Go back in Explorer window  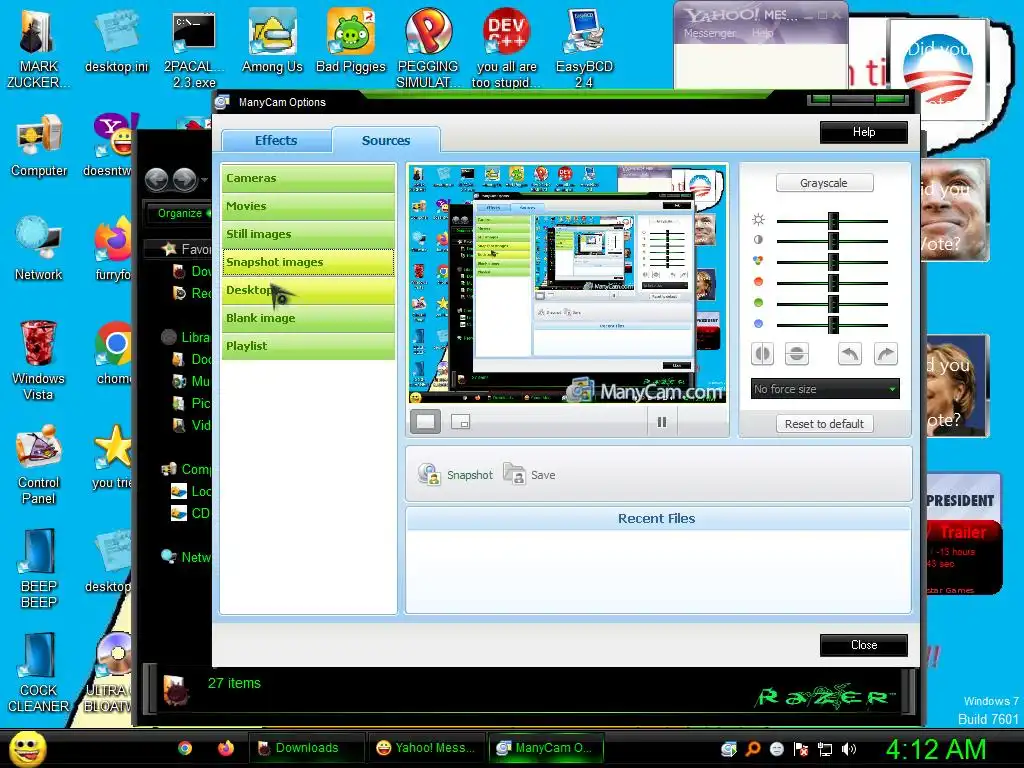[x=157, y=179]
